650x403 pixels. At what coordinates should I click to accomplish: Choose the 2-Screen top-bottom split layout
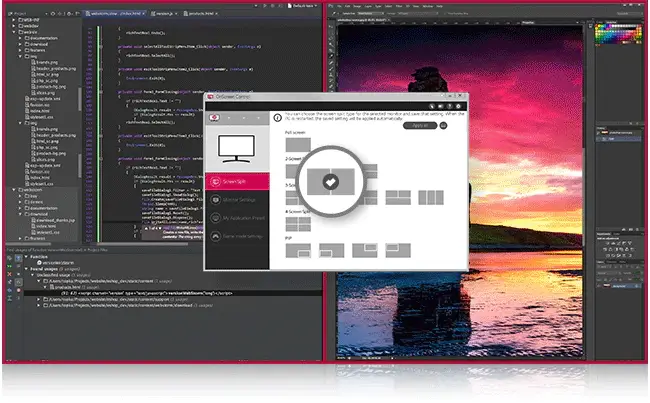pos(371,171)
